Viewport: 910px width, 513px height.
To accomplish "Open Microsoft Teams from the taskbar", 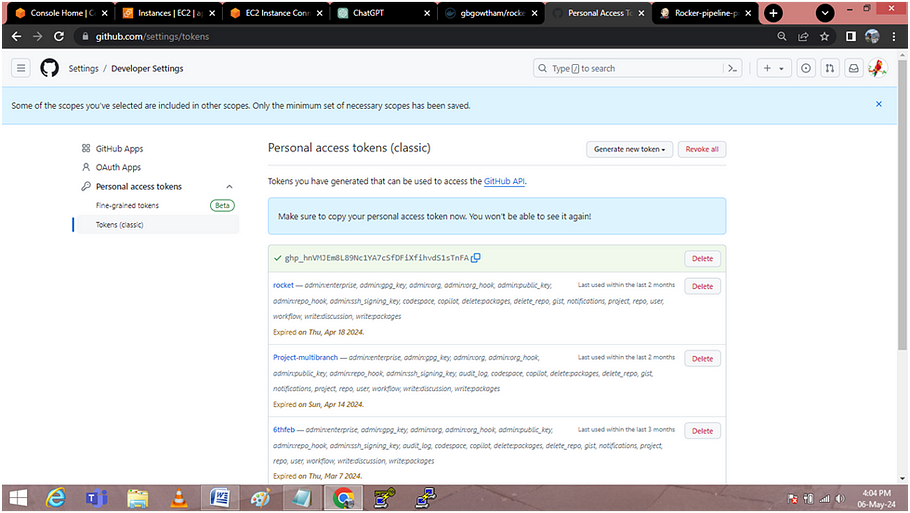I will [96, 498].
